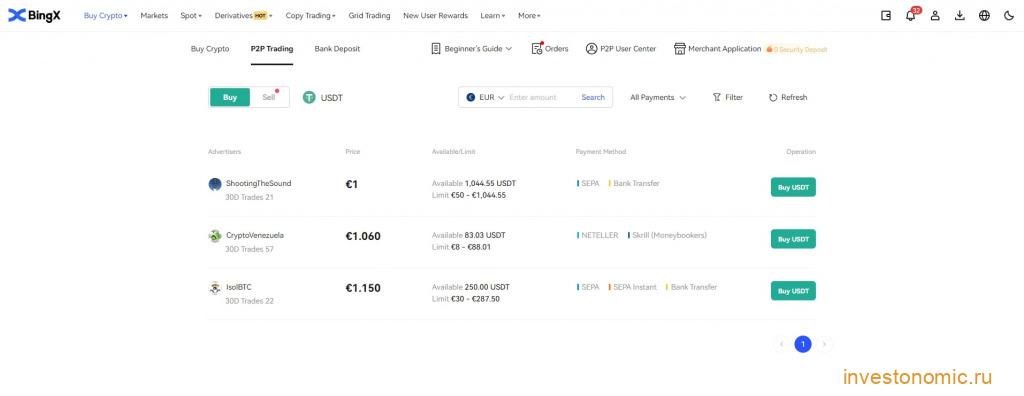Viewport: 1024px width, 396px height.
Task: Click price €1.150
Action: point(363,288)
